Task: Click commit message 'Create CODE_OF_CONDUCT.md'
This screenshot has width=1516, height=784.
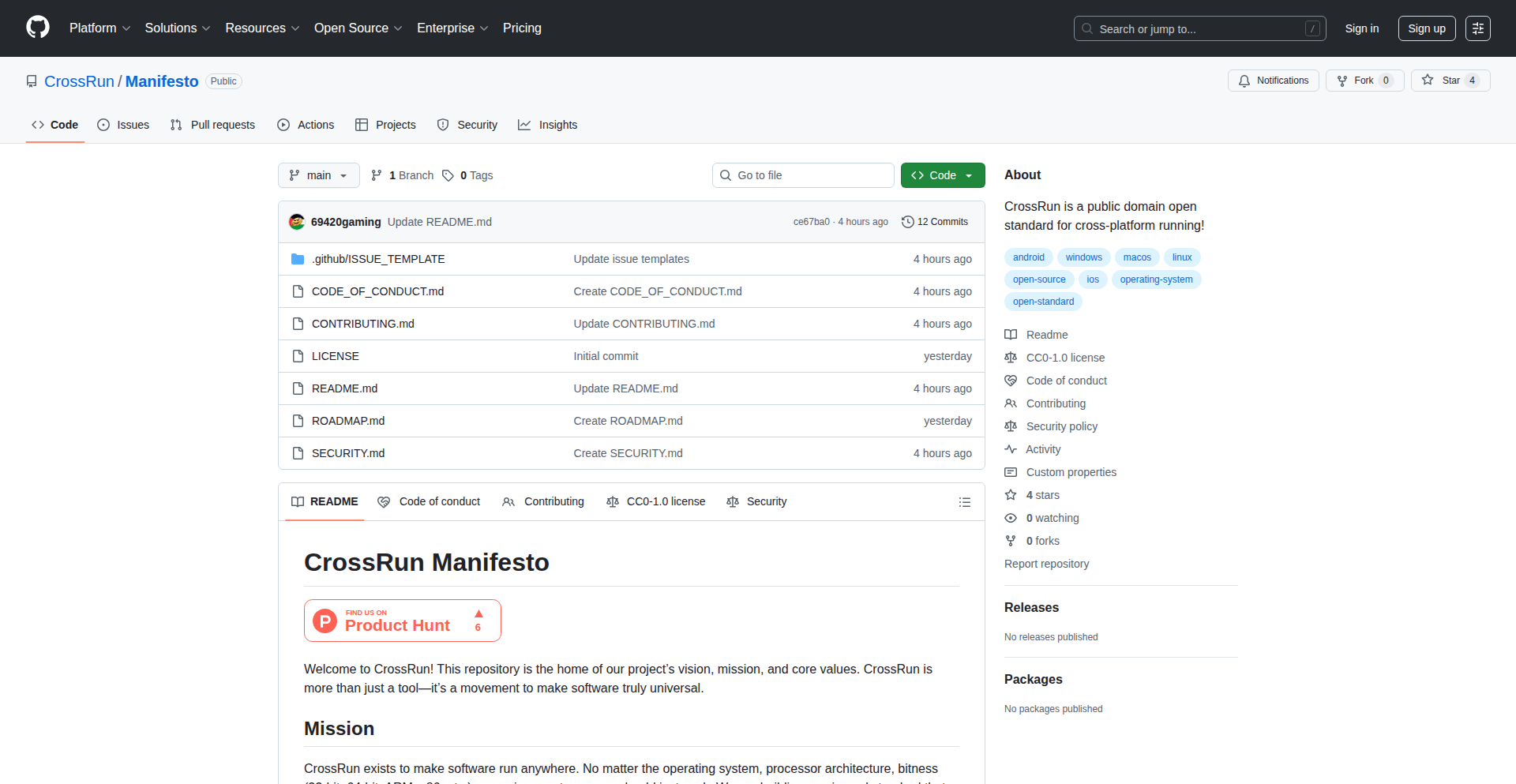Action: pos(658,291)
